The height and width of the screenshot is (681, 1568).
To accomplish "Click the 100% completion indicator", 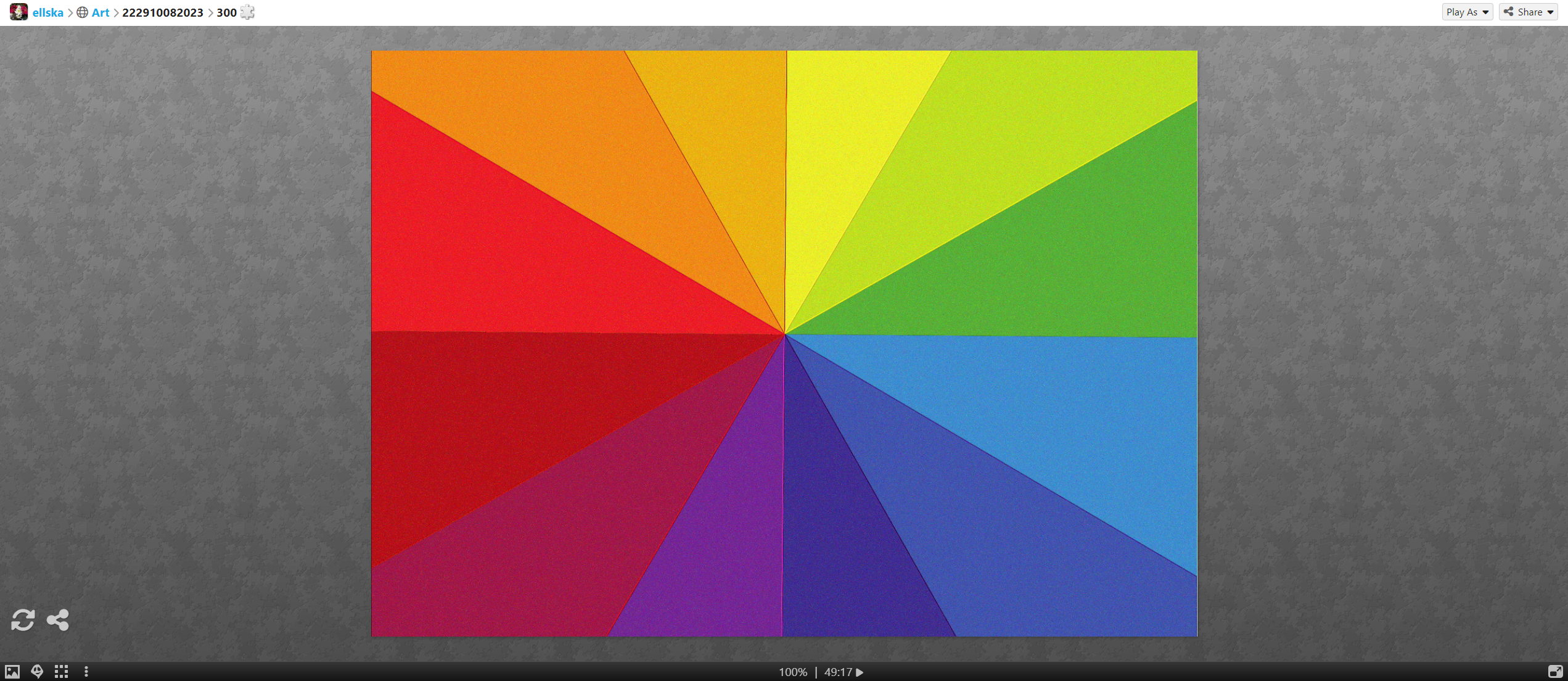I will pos(792,672).
